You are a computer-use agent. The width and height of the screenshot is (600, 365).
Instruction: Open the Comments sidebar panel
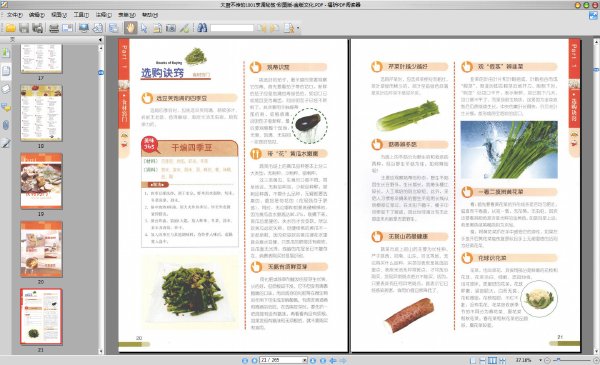[x=6, y=108]
